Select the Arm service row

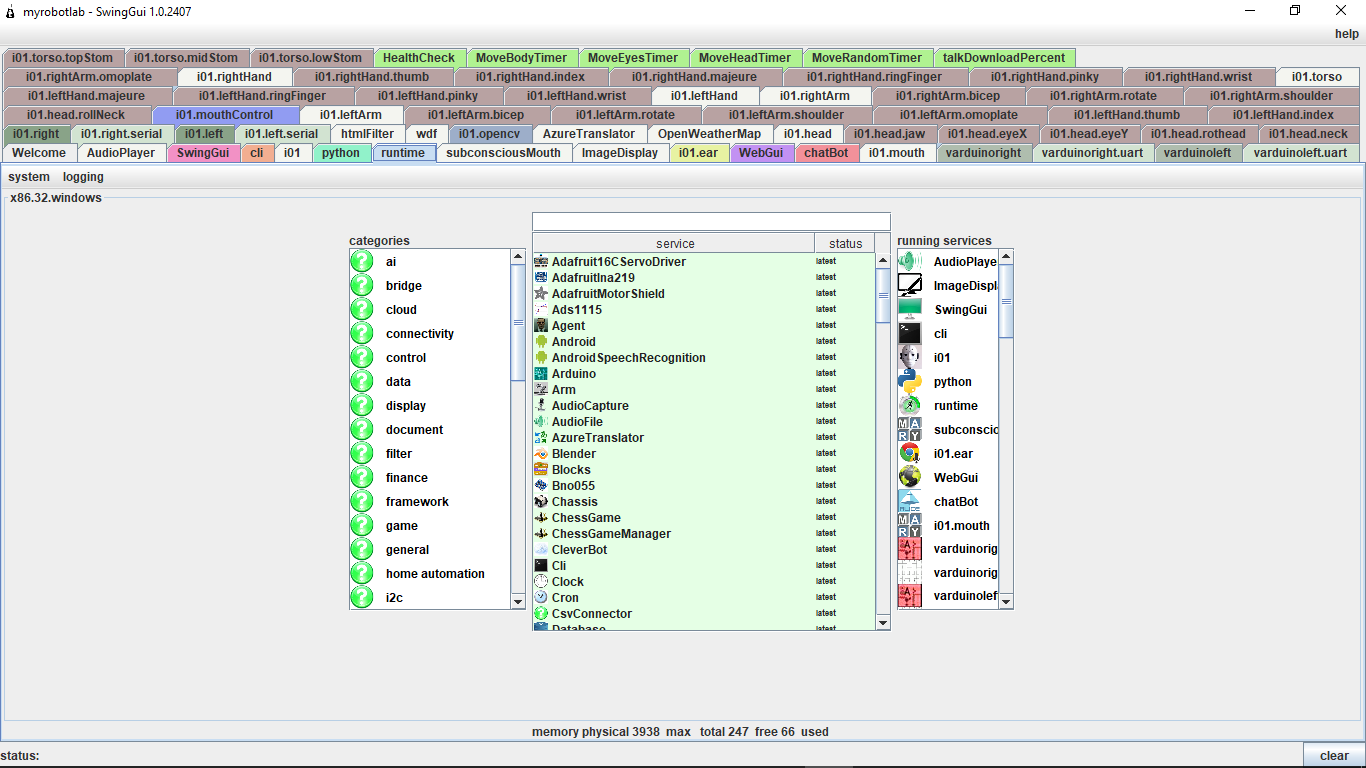click(704, 390)
